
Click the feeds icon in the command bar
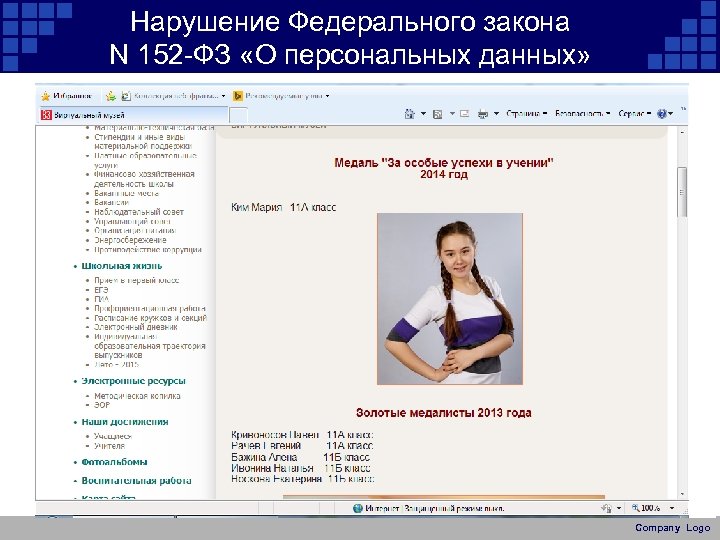pos(438,114)
